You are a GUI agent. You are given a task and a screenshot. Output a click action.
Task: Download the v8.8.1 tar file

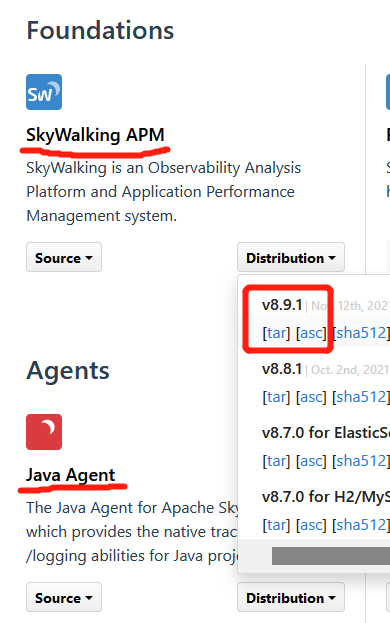[x=276, y=397]
